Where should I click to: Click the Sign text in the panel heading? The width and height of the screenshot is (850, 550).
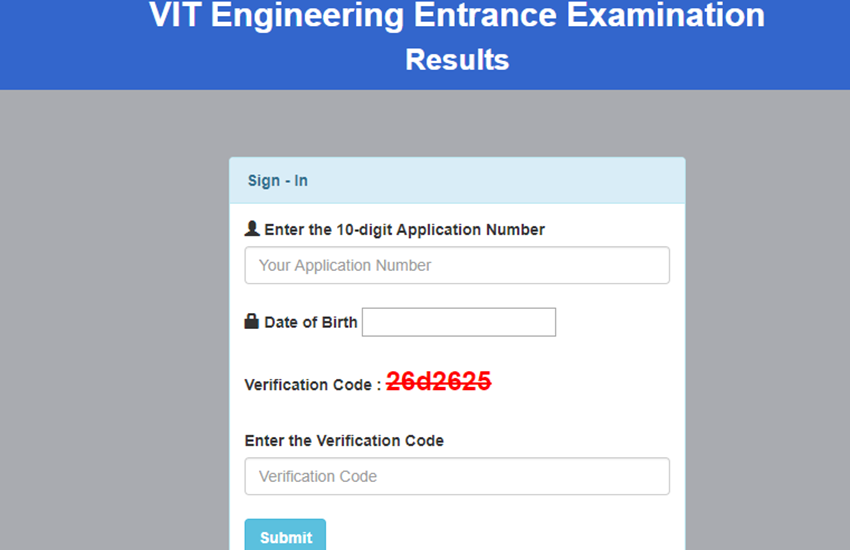263,181
